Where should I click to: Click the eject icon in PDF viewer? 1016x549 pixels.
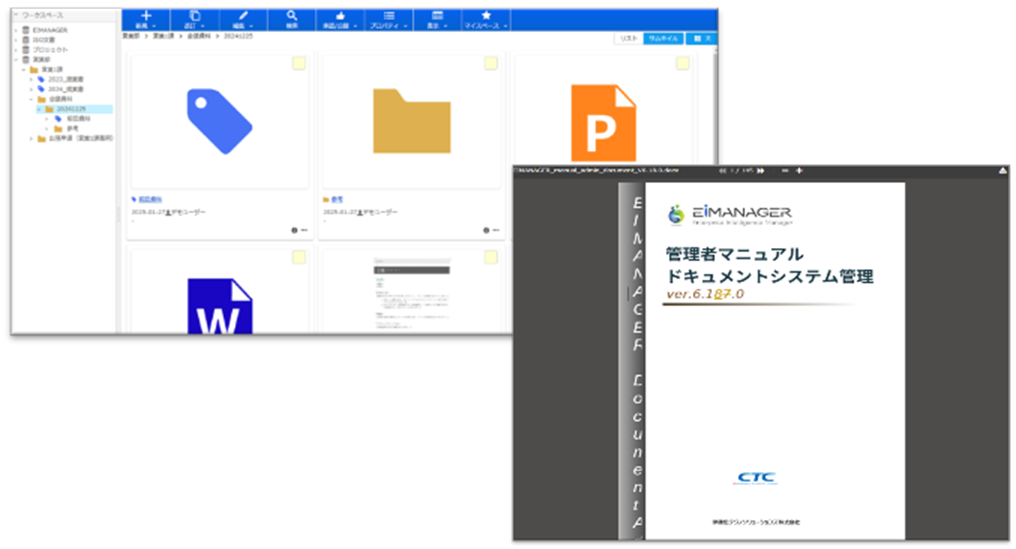(x=1003, y=170)
